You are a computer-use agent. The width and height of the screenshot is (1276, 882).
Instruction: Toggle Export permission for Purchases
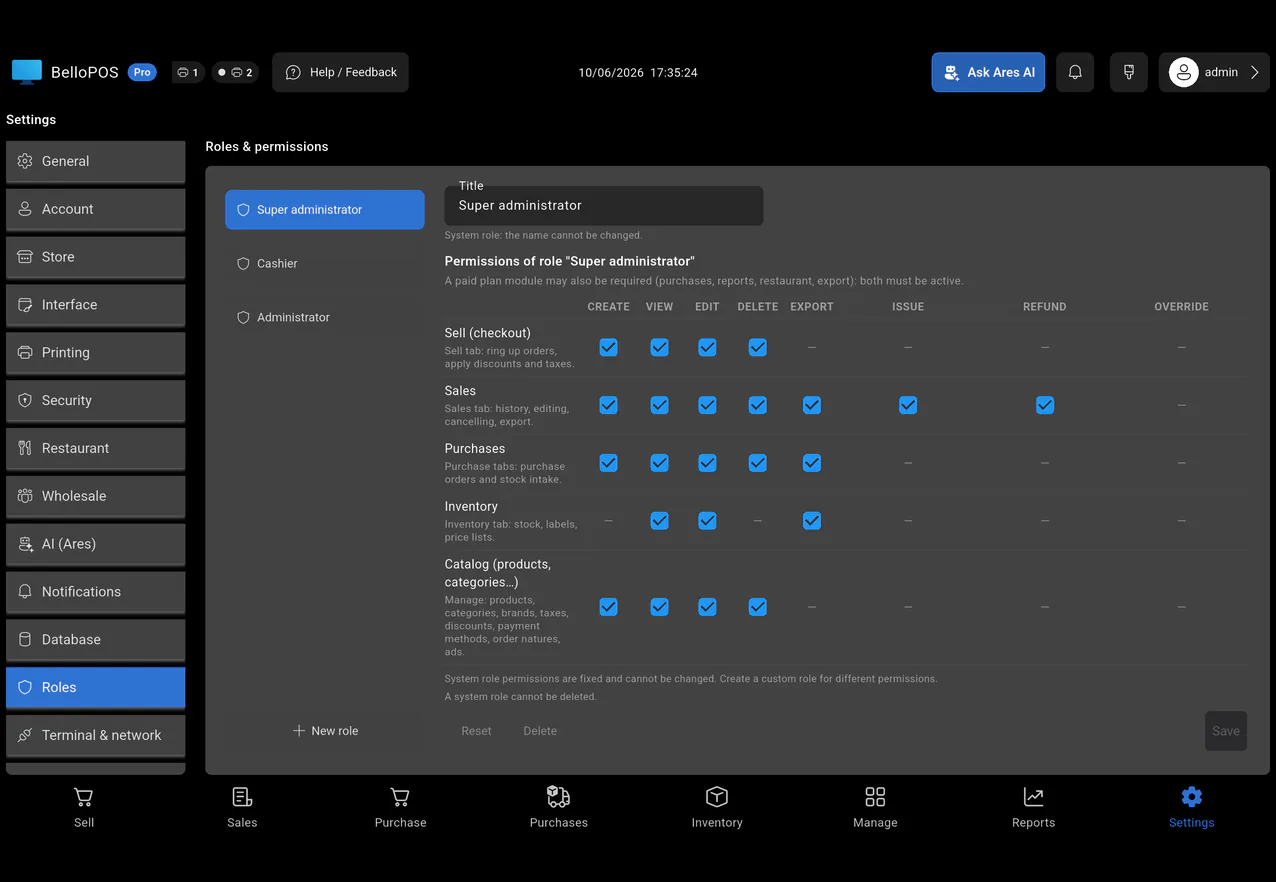pos(812,463)
